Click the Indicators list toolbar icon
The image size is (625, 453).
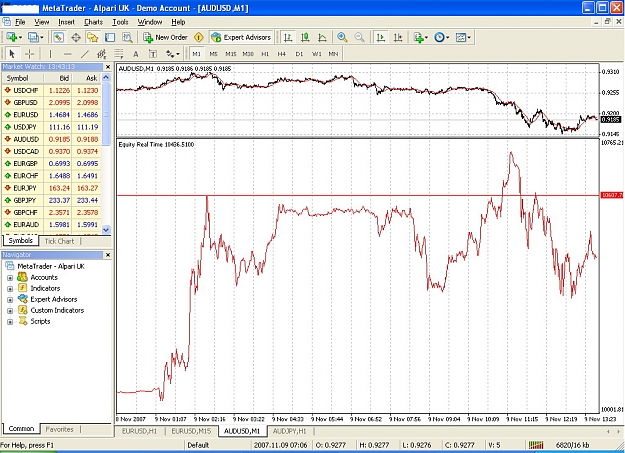pyautogui.click(x=418, y=37)
